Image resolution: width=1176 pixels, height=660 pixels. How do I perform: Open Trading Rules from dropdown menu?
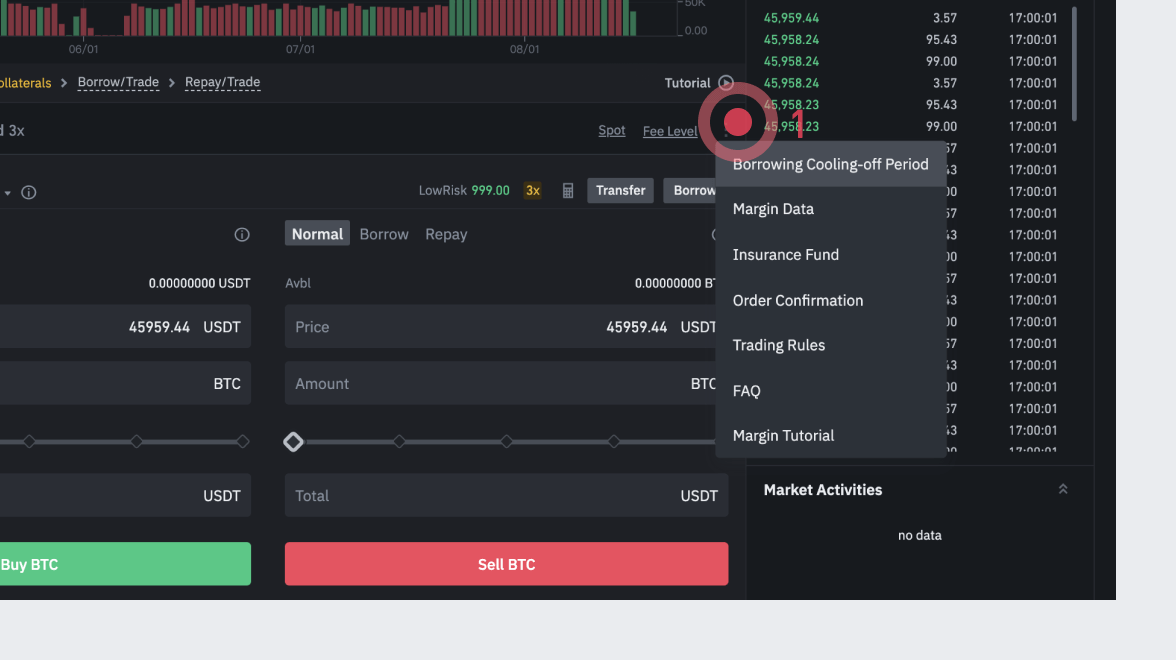pyautogui.click(x=778, y=345)
